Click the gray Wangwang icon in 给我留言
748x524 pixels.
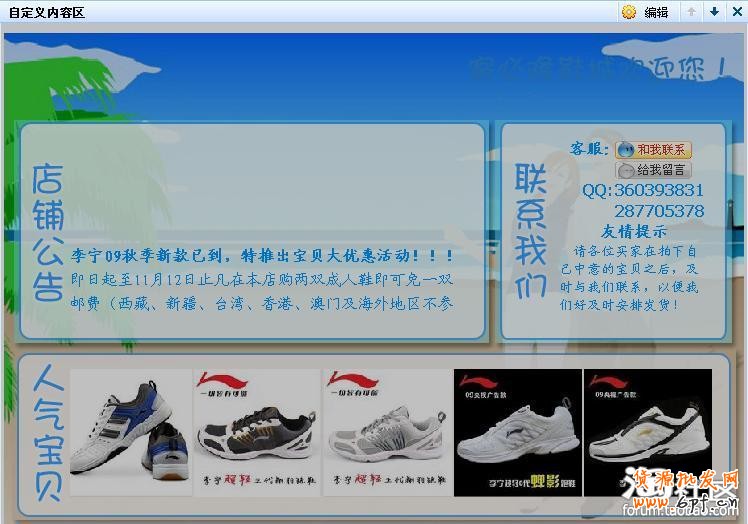pos(626,170)
